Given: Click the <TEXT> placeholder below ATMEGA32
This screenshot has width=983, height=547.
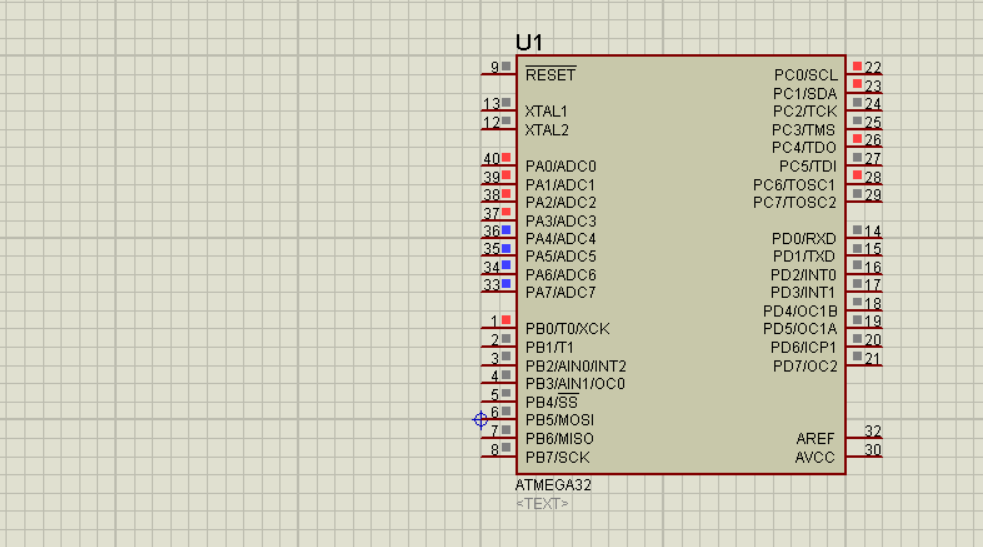Looking at the screenshot, I should pyautogui.click(x=542, y=503).
